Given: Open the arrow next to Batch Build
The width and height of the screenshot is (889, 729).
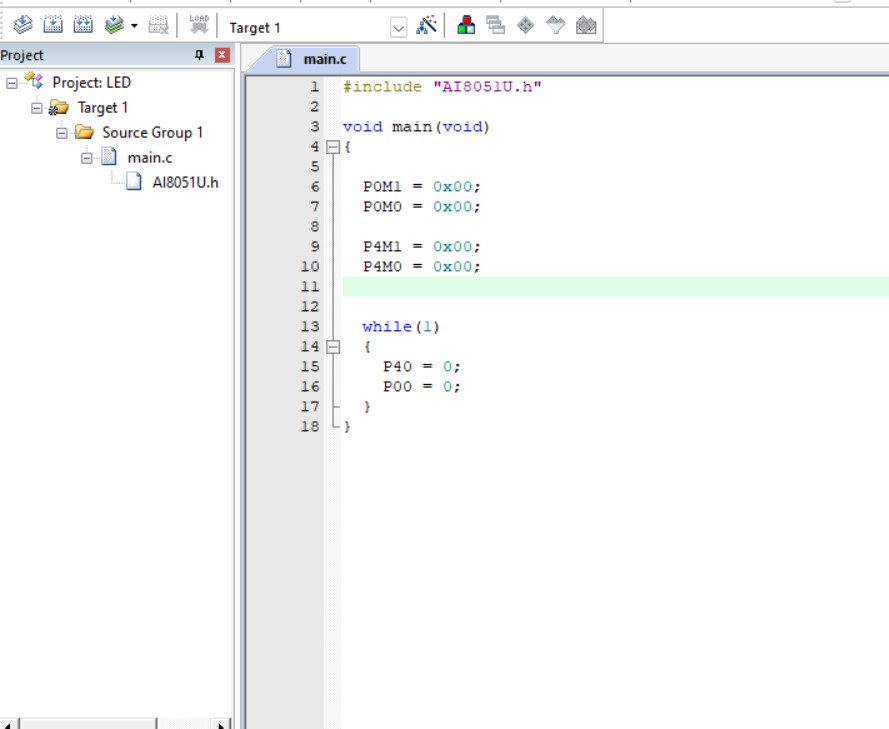Looking at the screenshot, I should point(134,26).
